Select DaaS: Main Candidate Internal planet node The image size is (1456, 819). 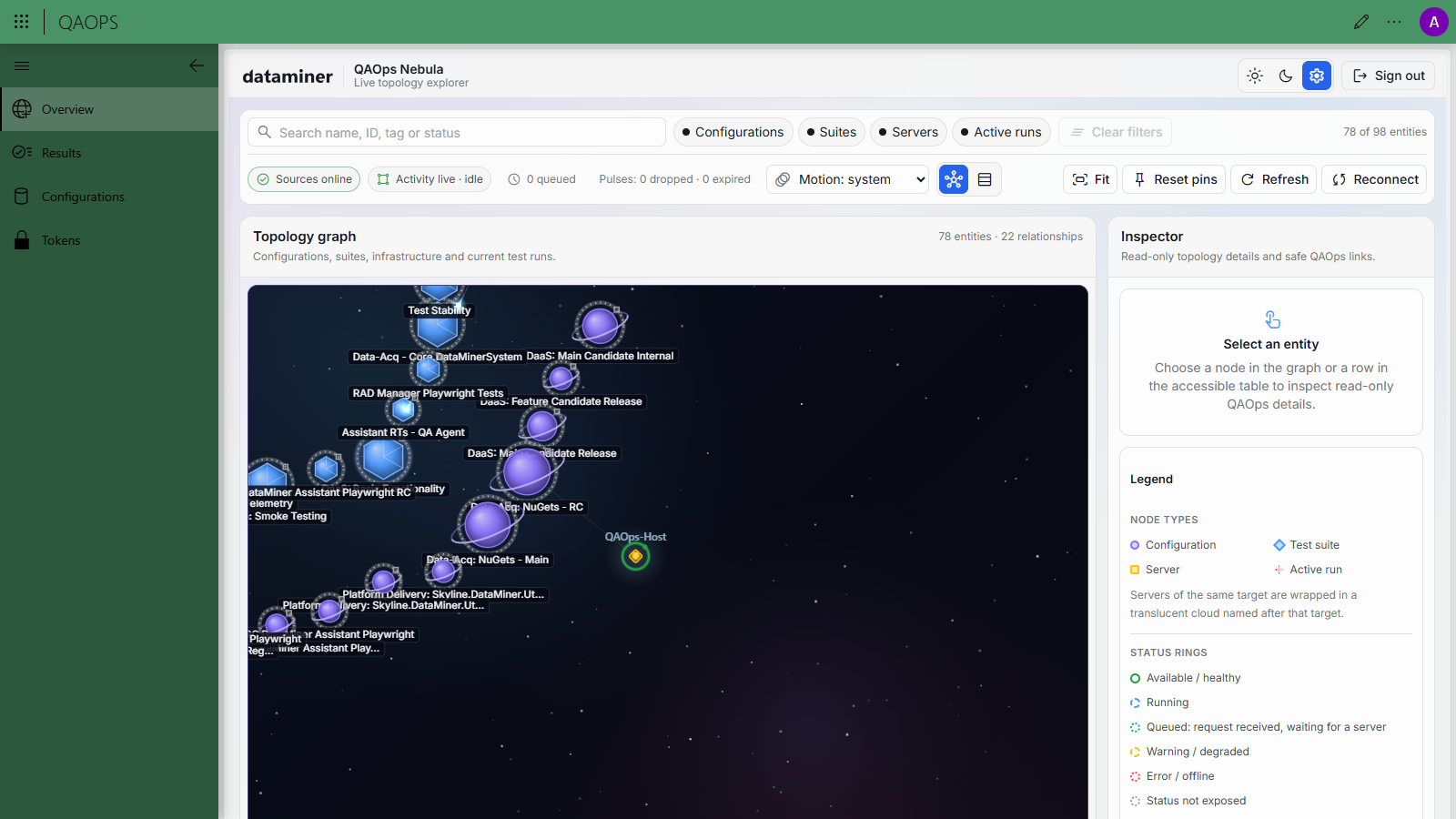click(x=601, y=326)
